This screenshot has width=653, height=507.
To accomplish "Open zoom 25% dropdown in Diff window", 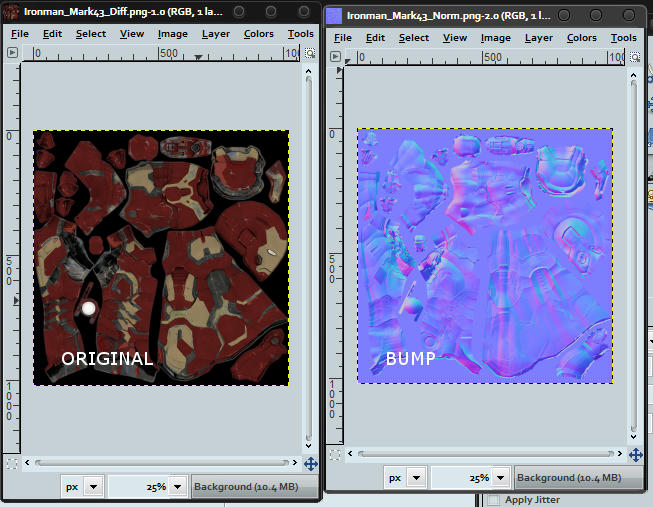I will coord(178,487).
